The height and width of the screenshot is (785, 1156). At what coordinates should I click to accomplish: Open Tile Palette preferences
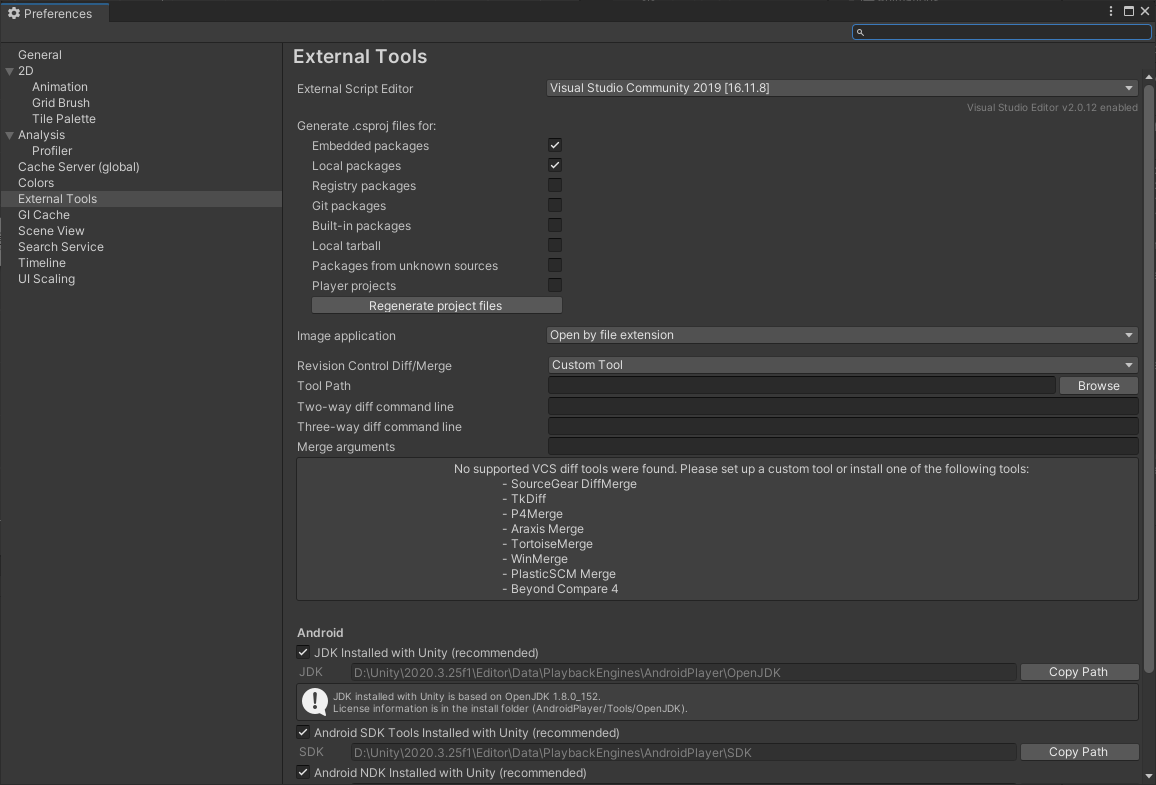click(63, 119)
